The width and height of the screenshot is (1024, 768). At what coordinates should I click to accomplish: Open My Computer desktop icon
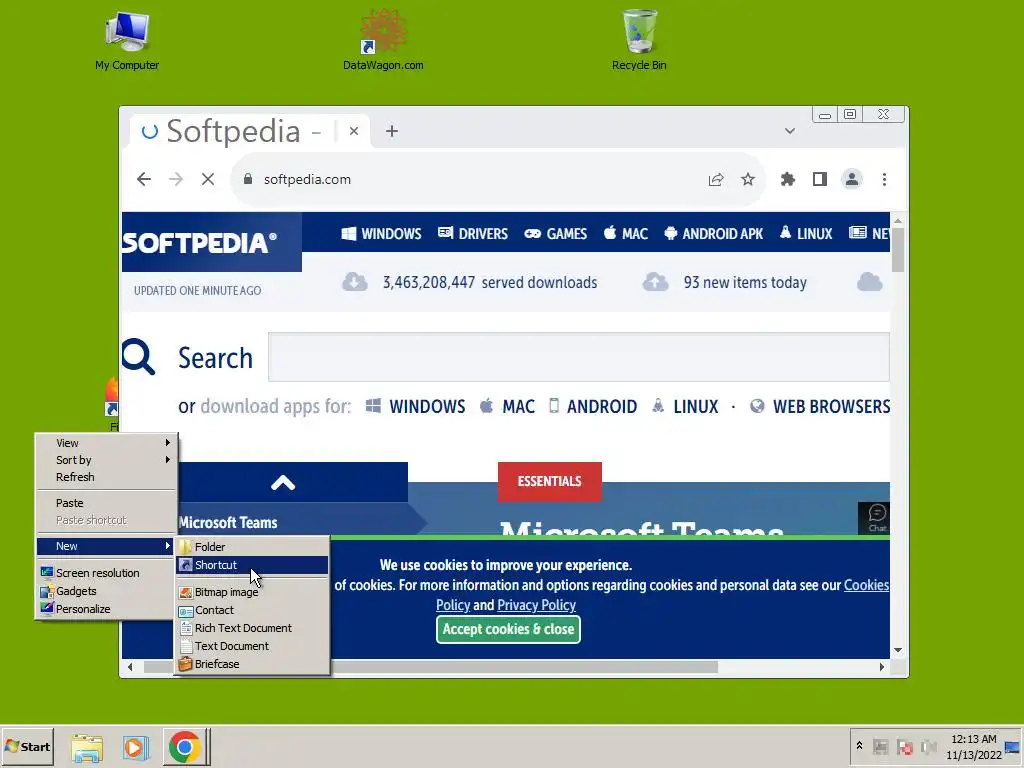click(x=127, y=40)
